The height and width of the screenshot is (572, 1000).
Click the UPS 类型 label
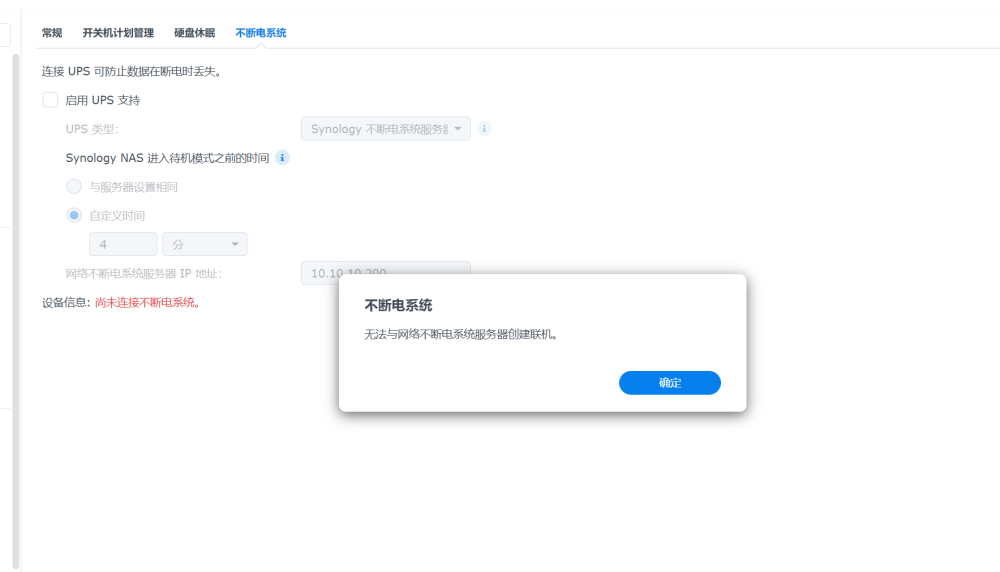(92, 129)
